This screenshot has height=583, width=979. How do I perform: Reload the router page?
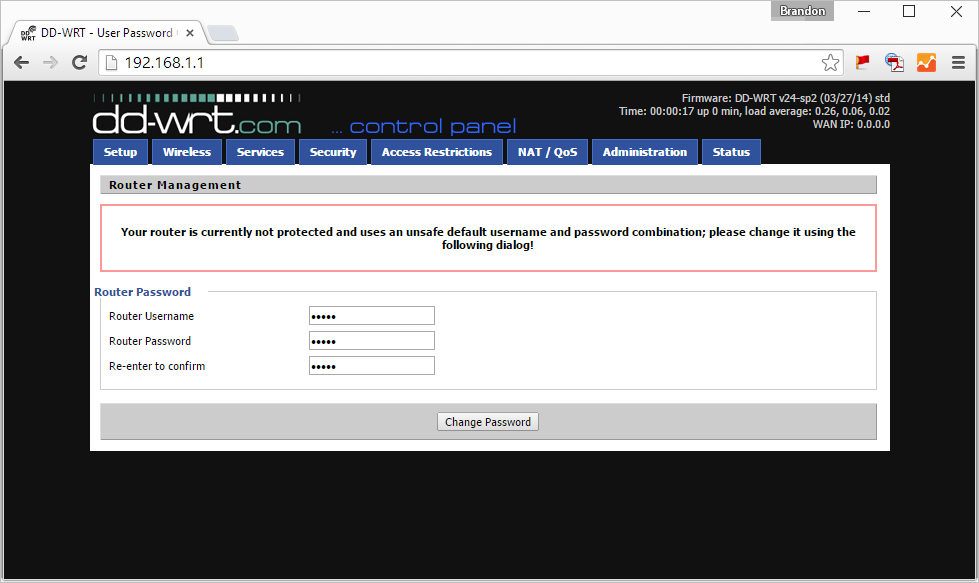[x=79, y=62]
